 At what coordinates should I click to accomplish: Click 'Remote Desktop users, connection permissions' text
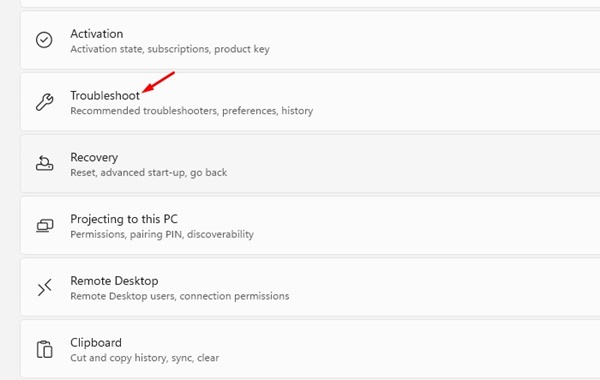click(x=179, y=296)
